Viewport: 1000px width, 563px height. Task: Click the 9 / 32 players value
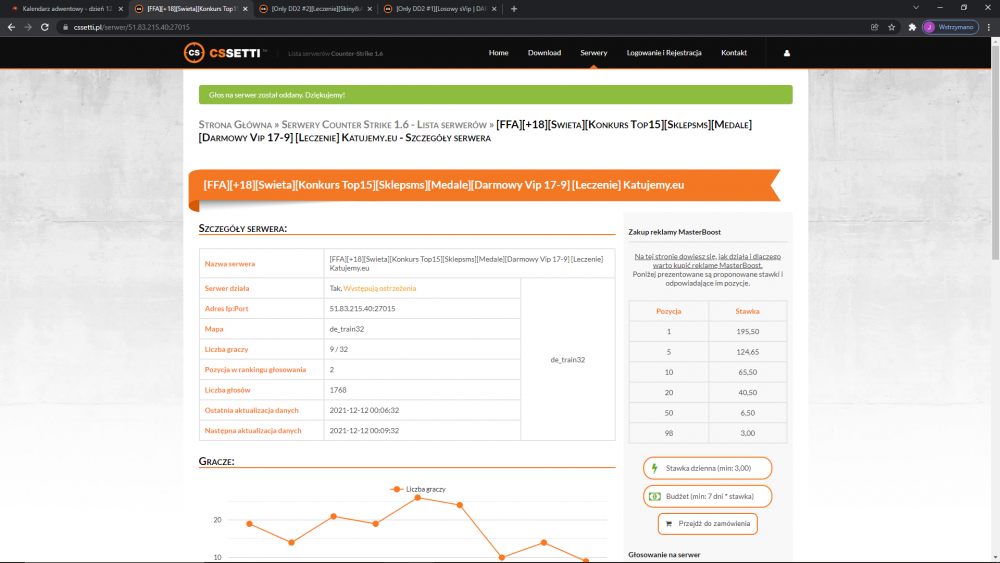pyautogui.click(x=339, y=349)
